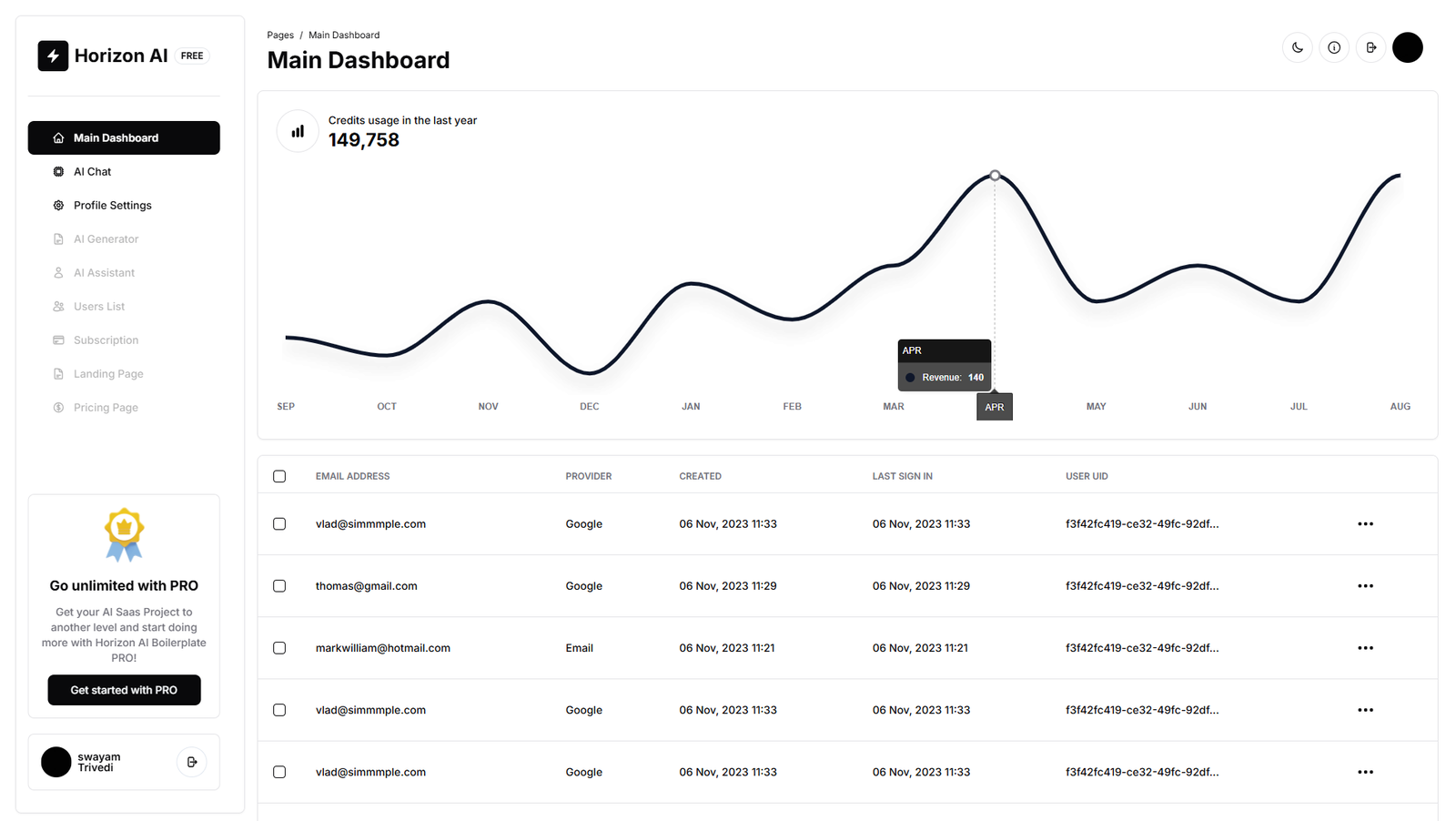Image resolution: width=1456 pixels, height=821 pixels.
Task: Click the thomas@gmail.com email cell
Action: [x=366, y=586]
